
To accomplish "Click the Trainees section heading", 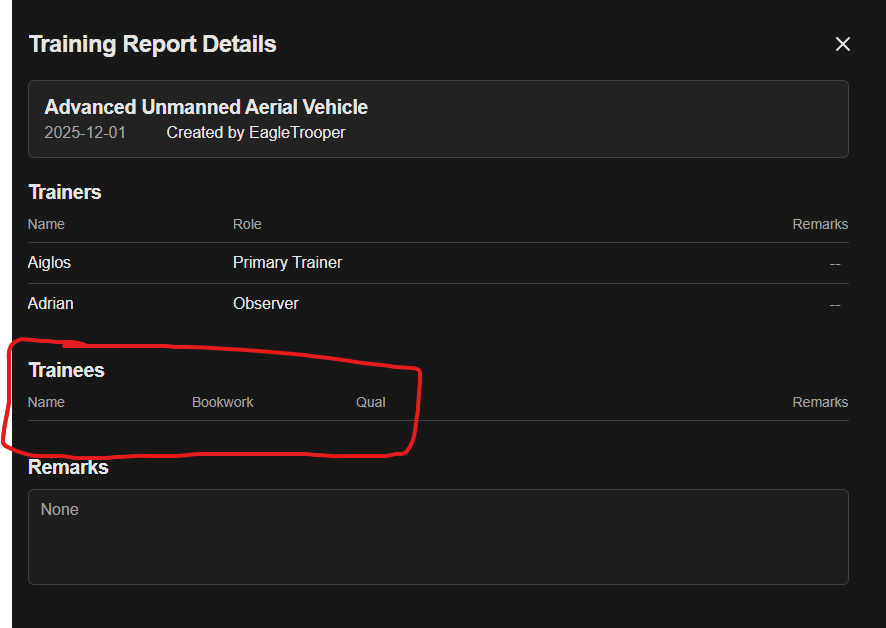I will 66,370.
